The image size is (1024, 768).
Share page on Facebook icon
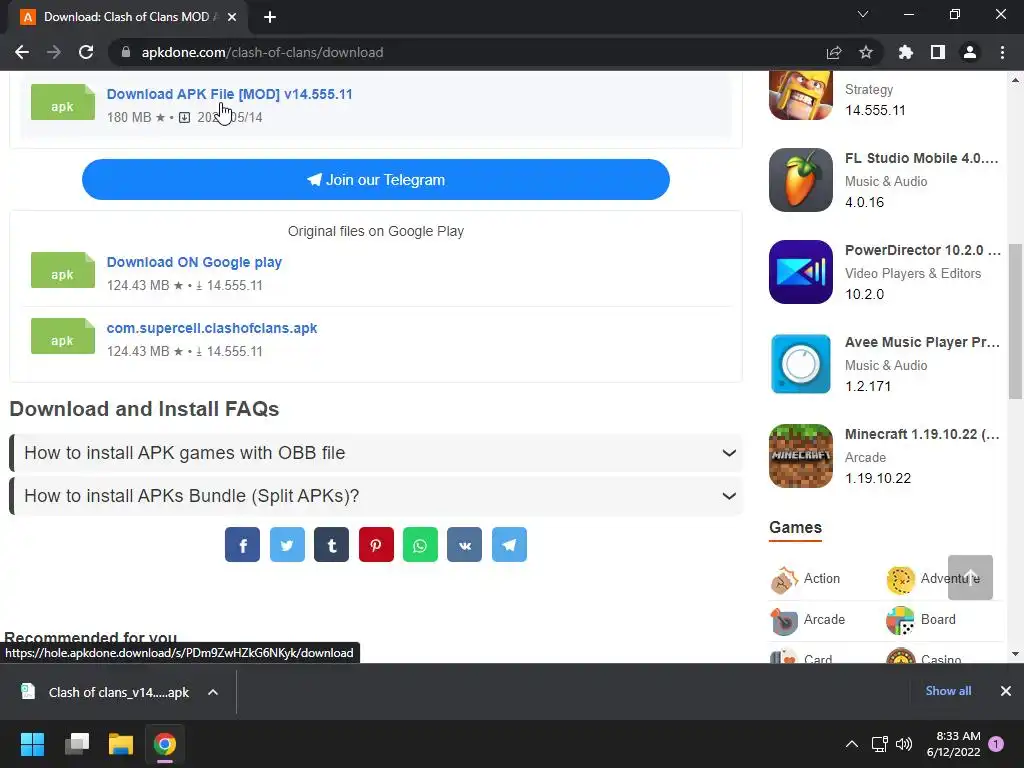pyautogui.click(x=242, y=545)
